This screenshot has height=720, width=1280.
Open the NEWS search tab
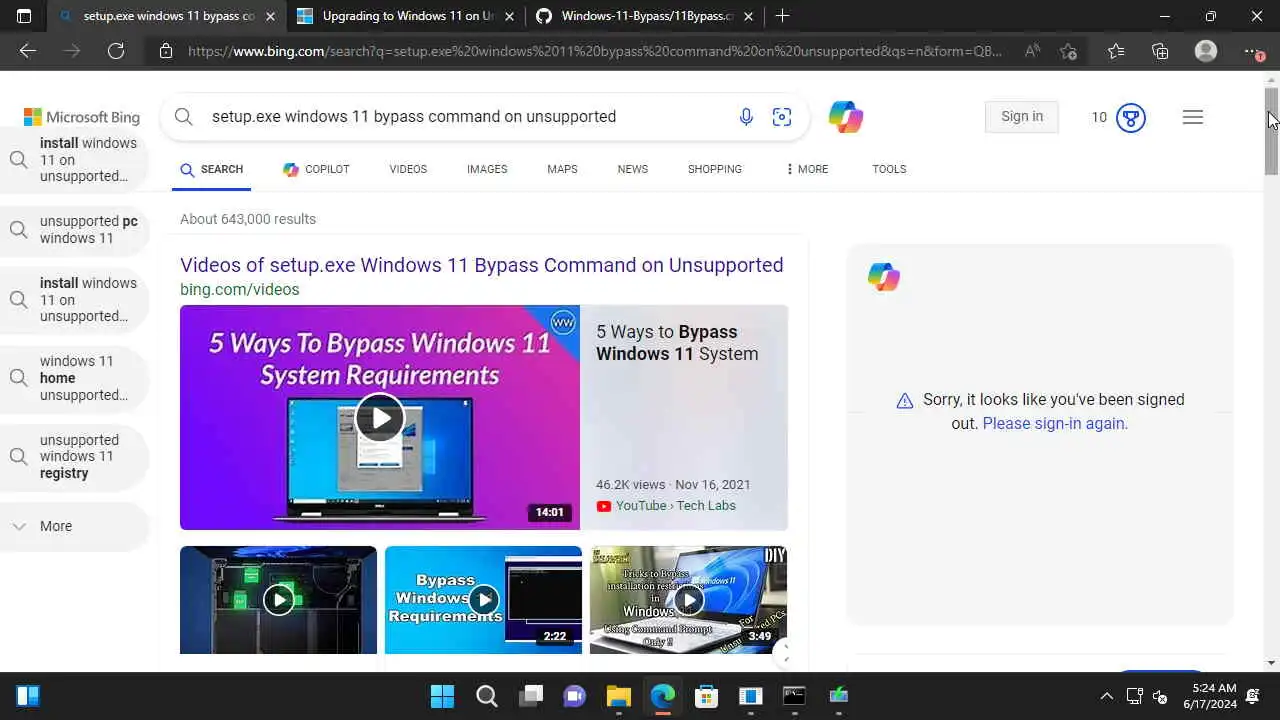click(632, 169)
